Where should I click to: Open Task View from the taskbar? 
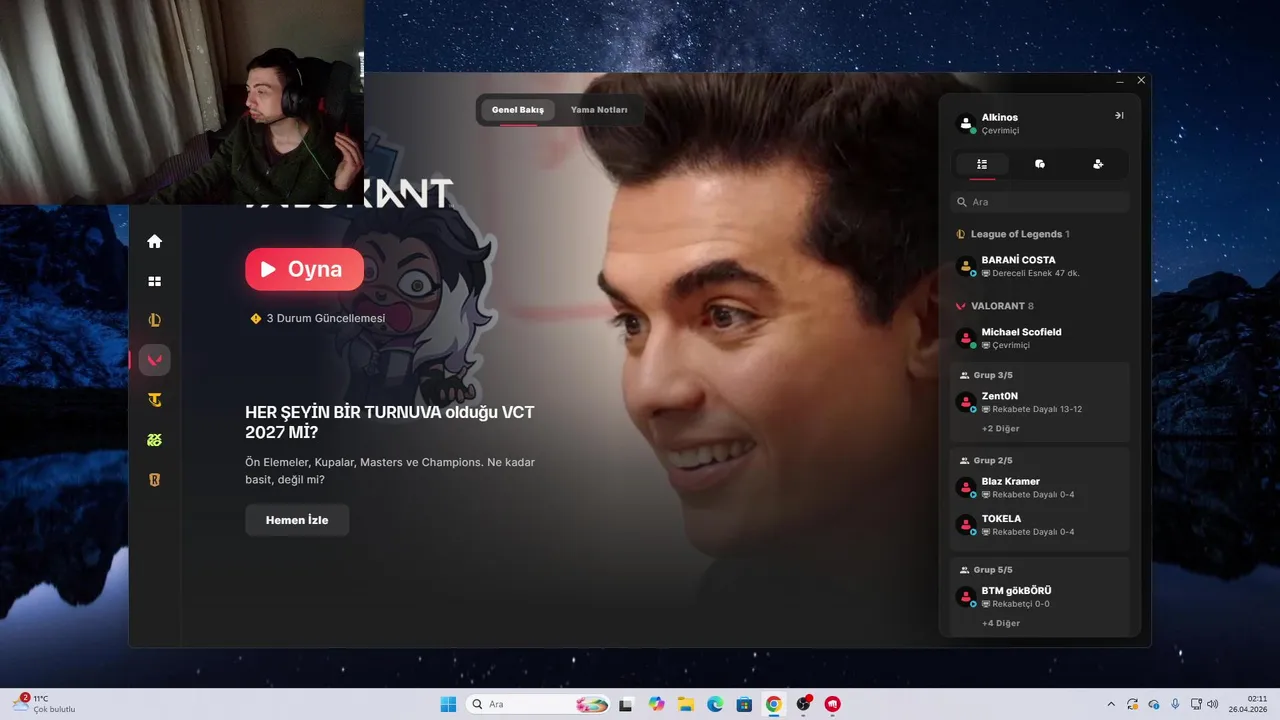click(x=626, y=704)
